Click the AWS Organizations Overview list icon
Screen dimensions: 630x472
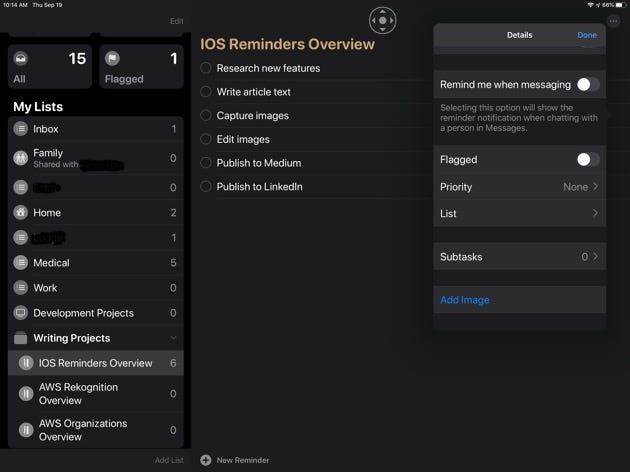26,430
